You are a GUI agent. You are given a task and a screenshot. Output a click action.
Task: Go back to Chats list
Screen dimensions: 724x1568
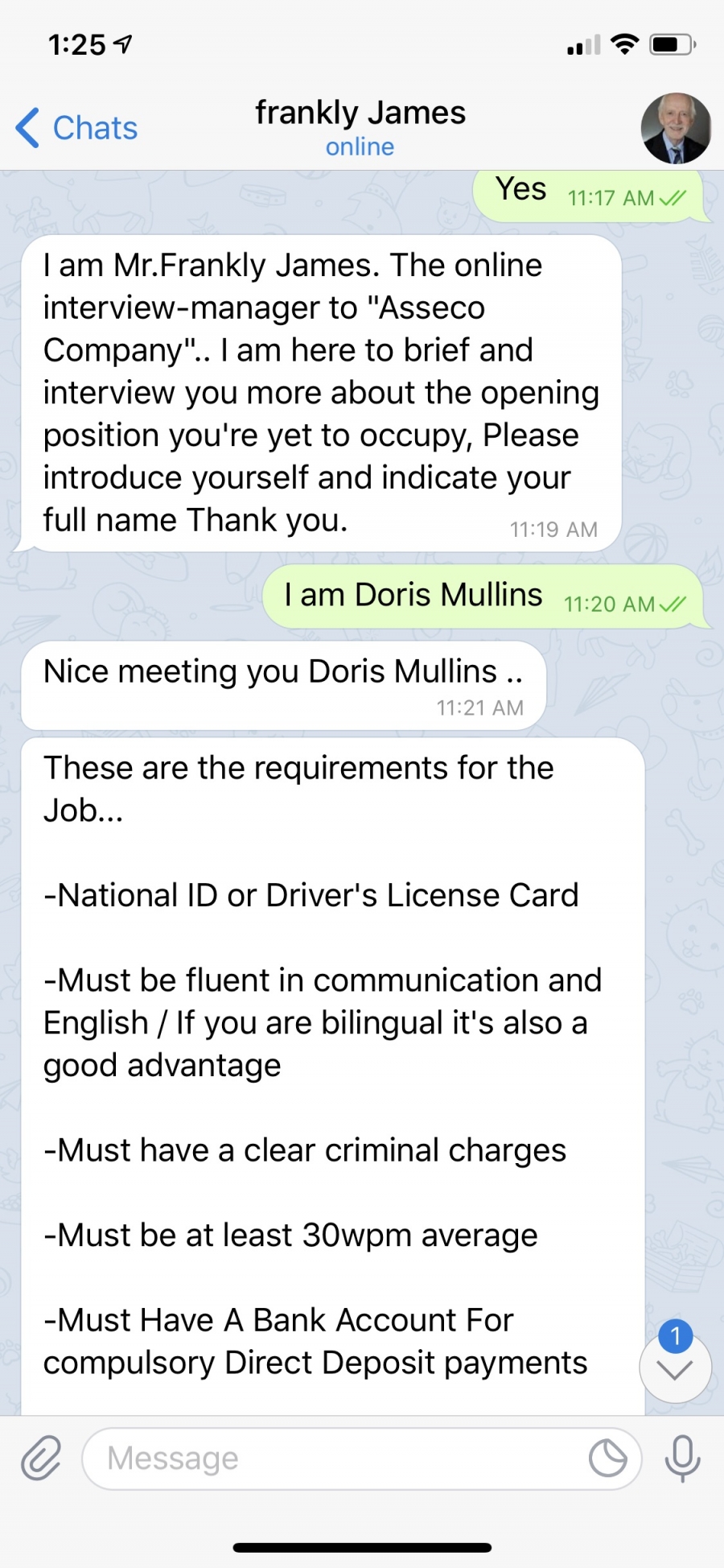(x=77, y=128)
